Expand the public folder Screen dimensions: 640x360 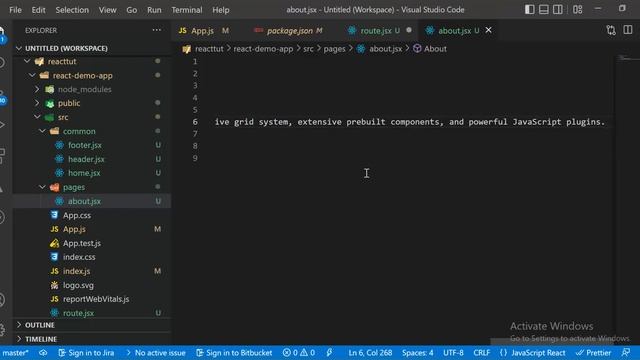(37, 103)
